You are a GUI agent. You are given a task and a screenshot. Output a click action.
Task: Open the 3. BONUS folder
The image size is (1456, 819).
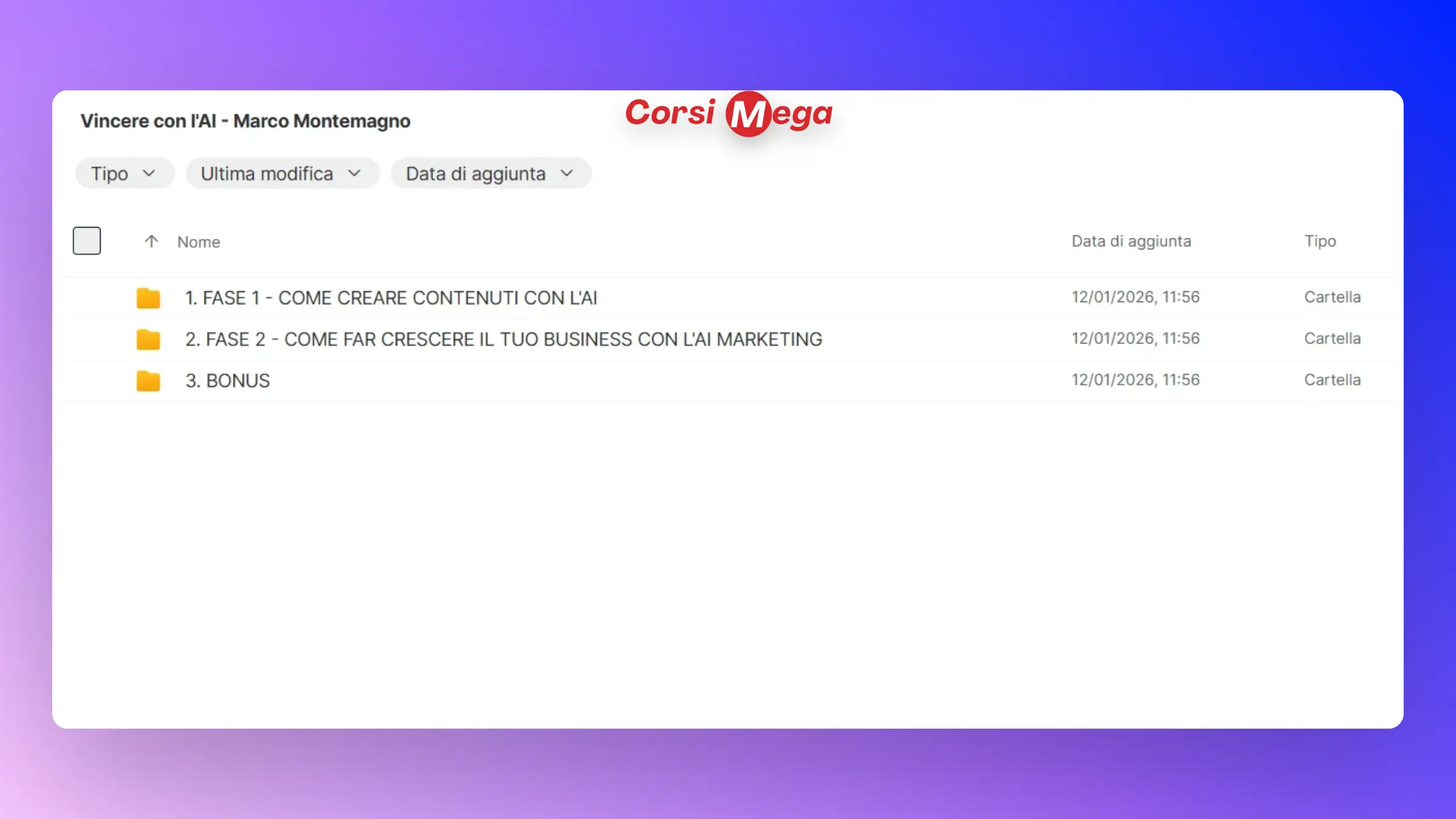point(227,380)
